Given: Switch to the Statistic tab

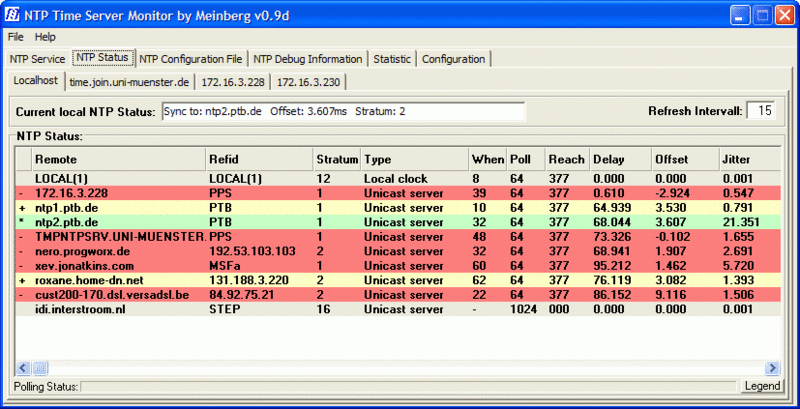Looking at the screenshot, I should (392, 59).
